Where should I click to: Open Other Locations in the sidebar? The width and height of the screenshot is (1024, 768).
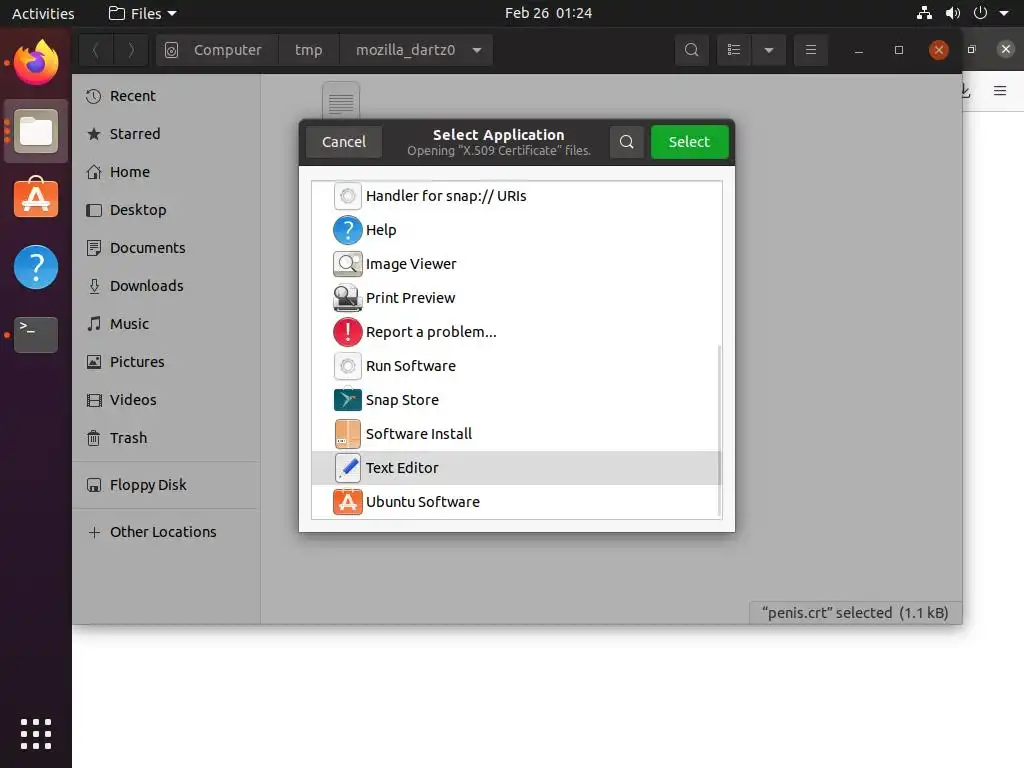point(167,532)
